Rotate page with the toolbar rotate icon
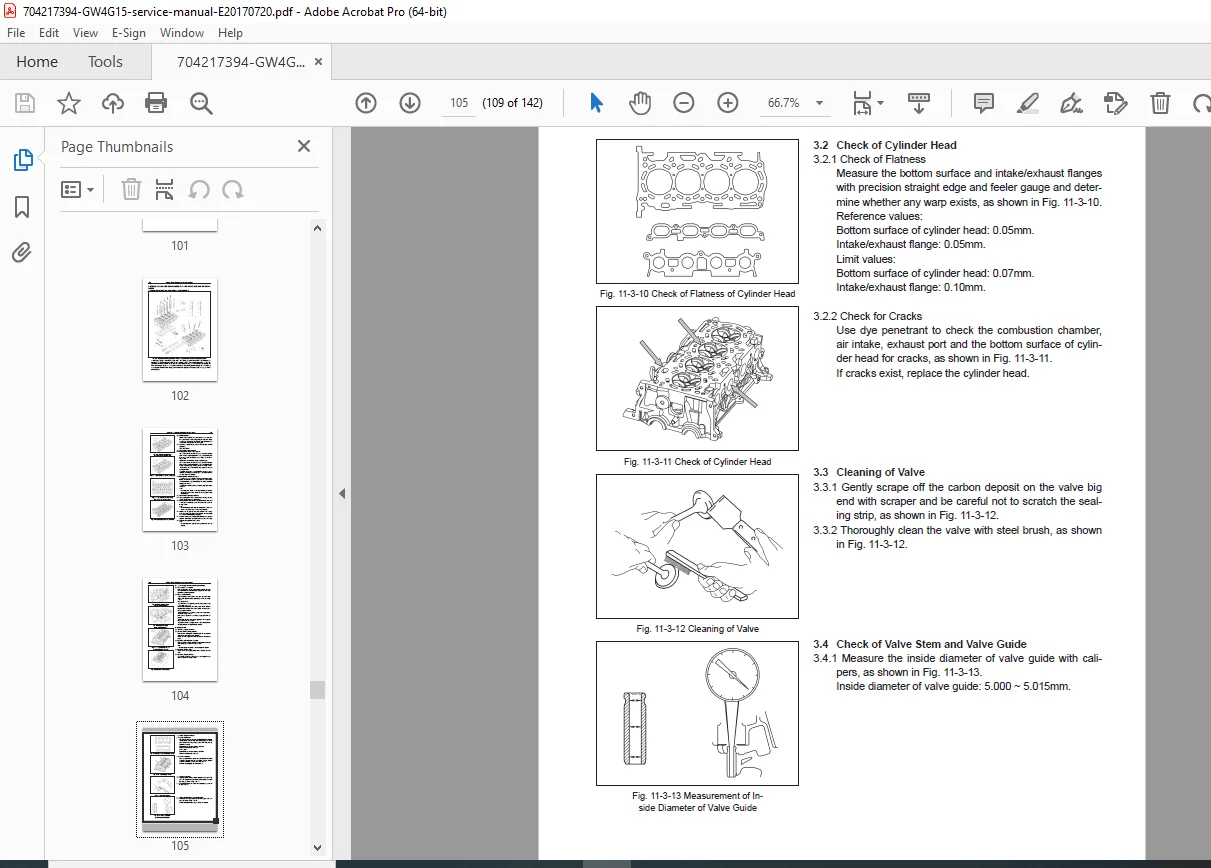 pyautogui.click(x=1201, y=103)
